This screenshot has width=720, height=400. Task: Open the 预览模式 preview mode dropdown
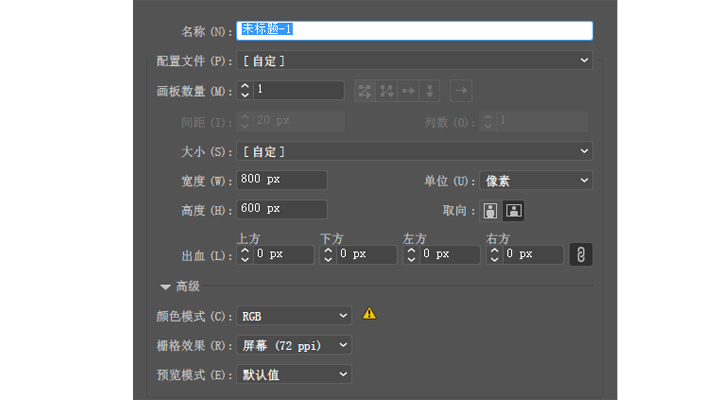294,374
